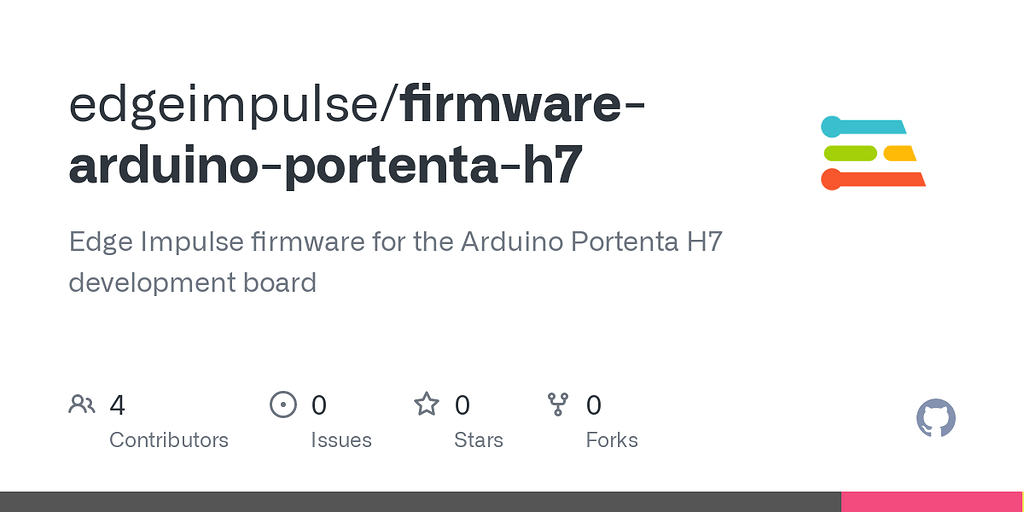Click the teal bar in the logo
Image resolution: width=1024 pixels, height=512 pixels.
tap(863, 127)
